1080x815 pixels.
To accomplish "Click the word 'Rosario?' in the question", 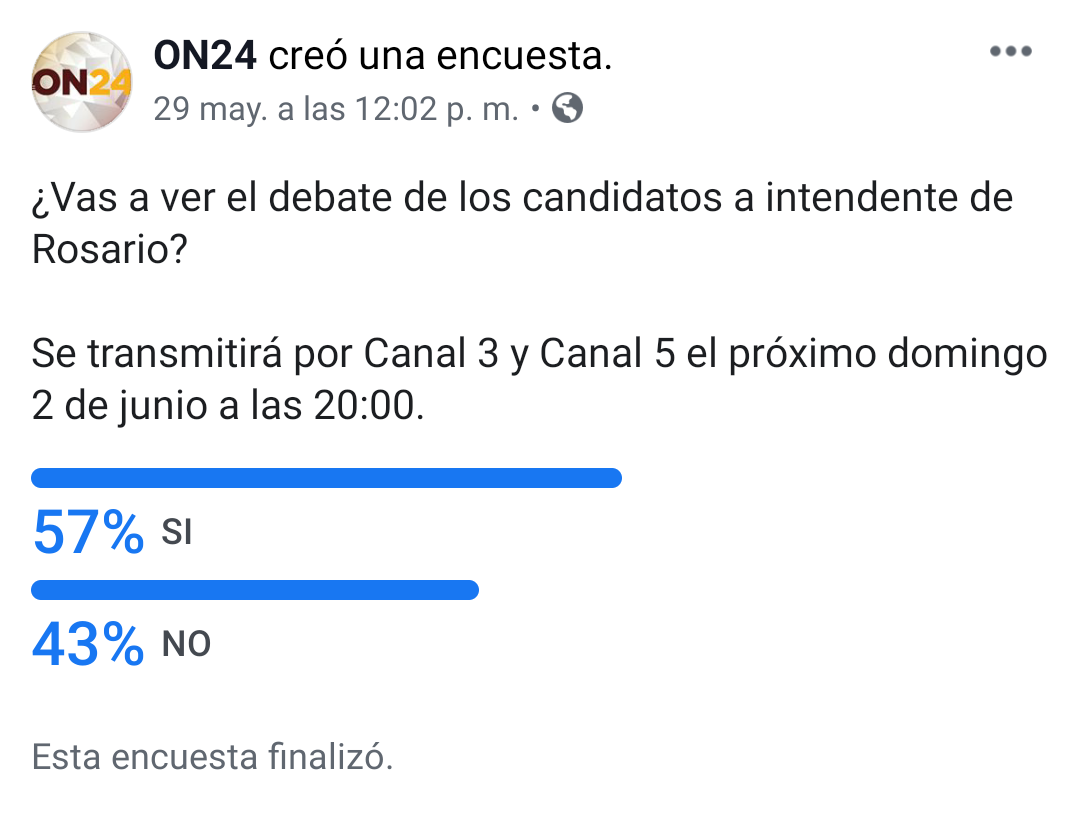I will [x=110, y=249].
